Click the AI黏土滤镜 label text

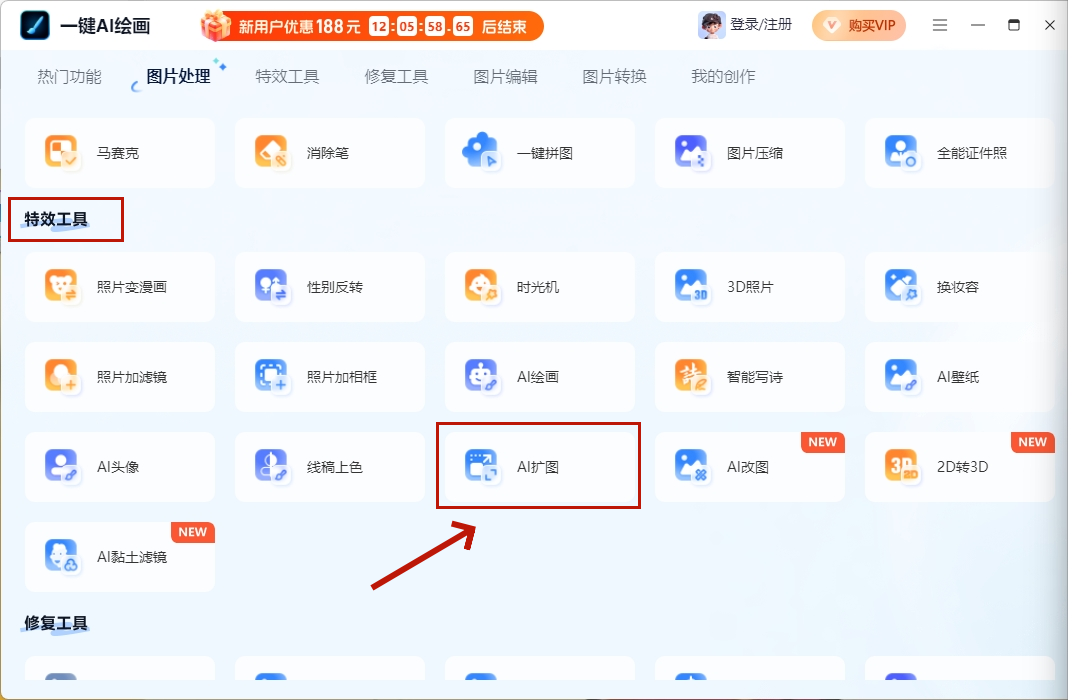pos(132,557)
